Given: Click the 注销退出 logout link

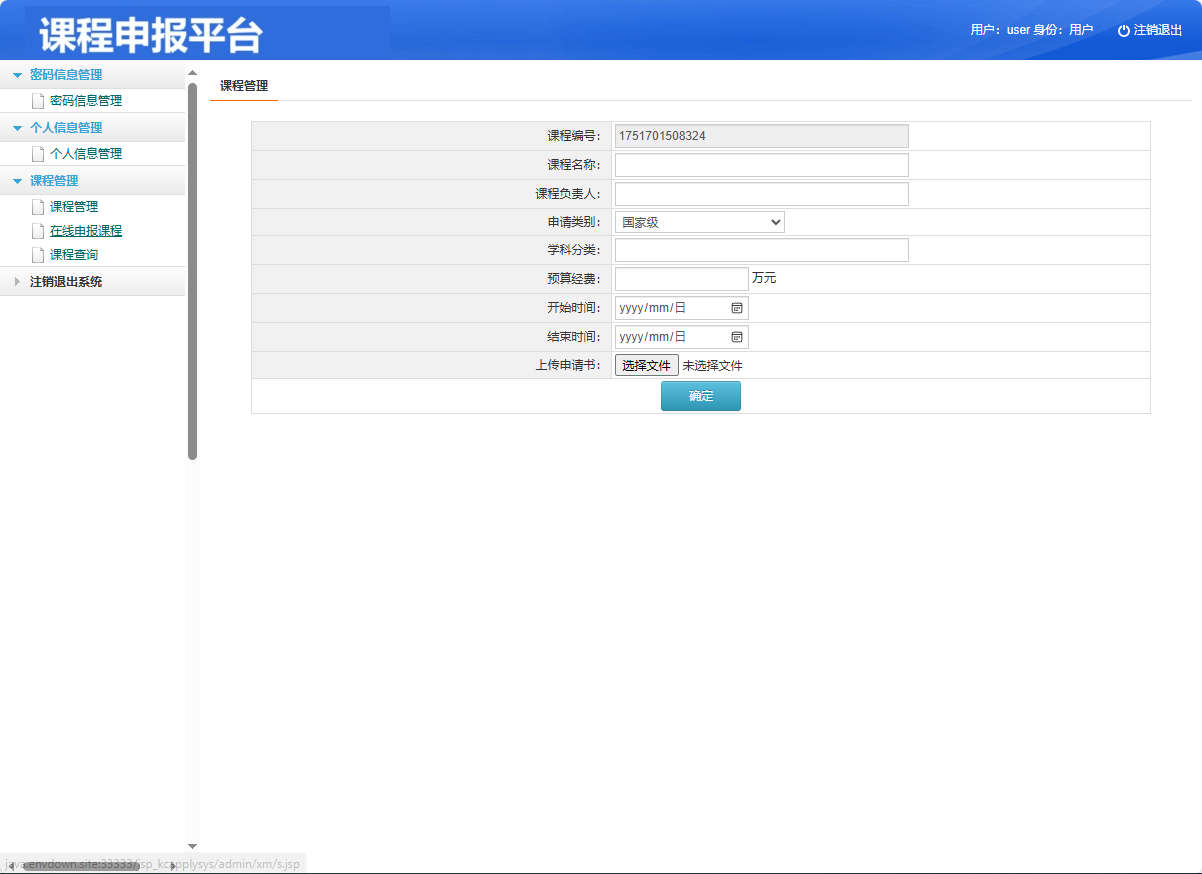Looking at the screenshot, I should coord(1156,29).
